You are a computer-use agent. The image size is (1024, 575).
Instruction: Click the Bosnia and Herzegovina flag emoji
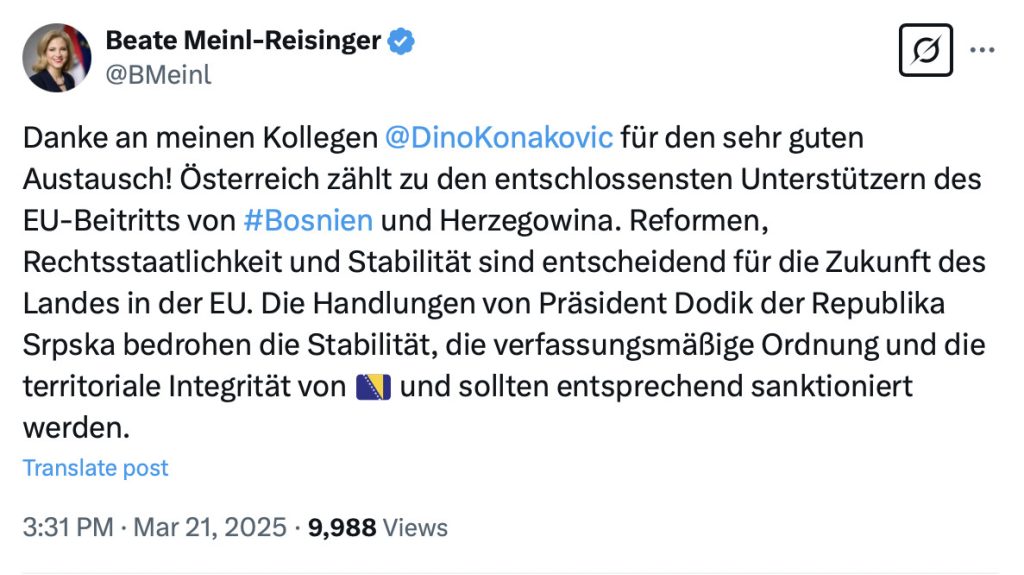(372, 385)
